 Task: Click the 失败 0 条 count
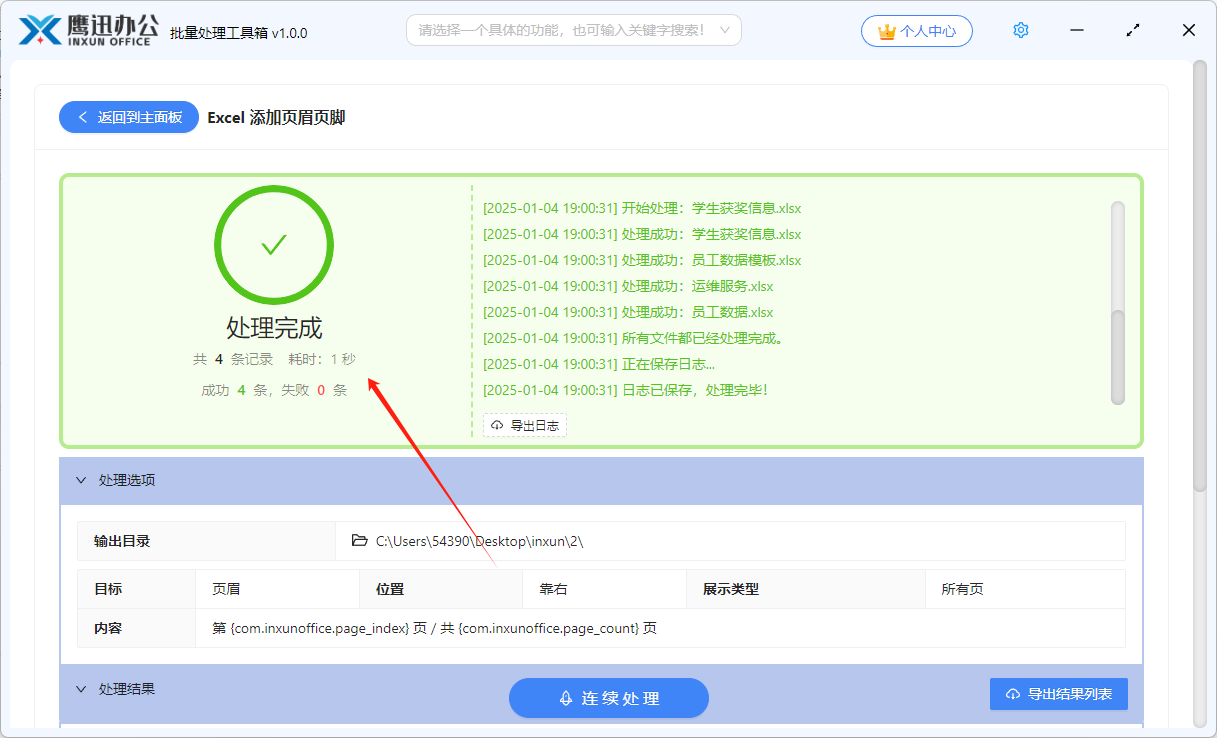coord(314,390)
